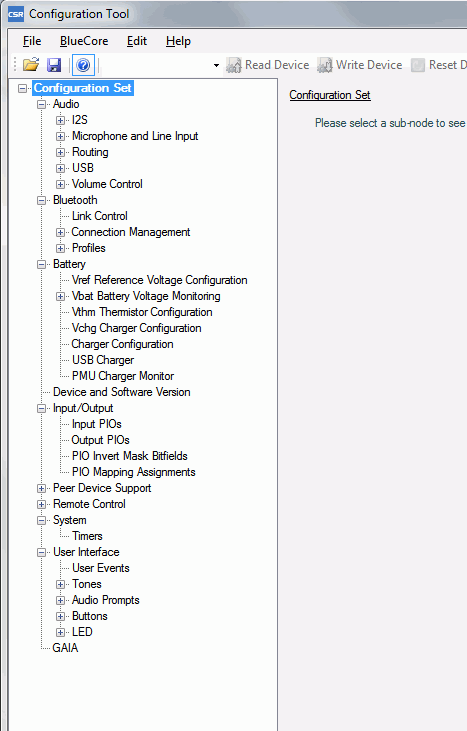Expand the Buttons node
Image resolution: width=467 pixels, height=731 pixels.
[61, 616]
